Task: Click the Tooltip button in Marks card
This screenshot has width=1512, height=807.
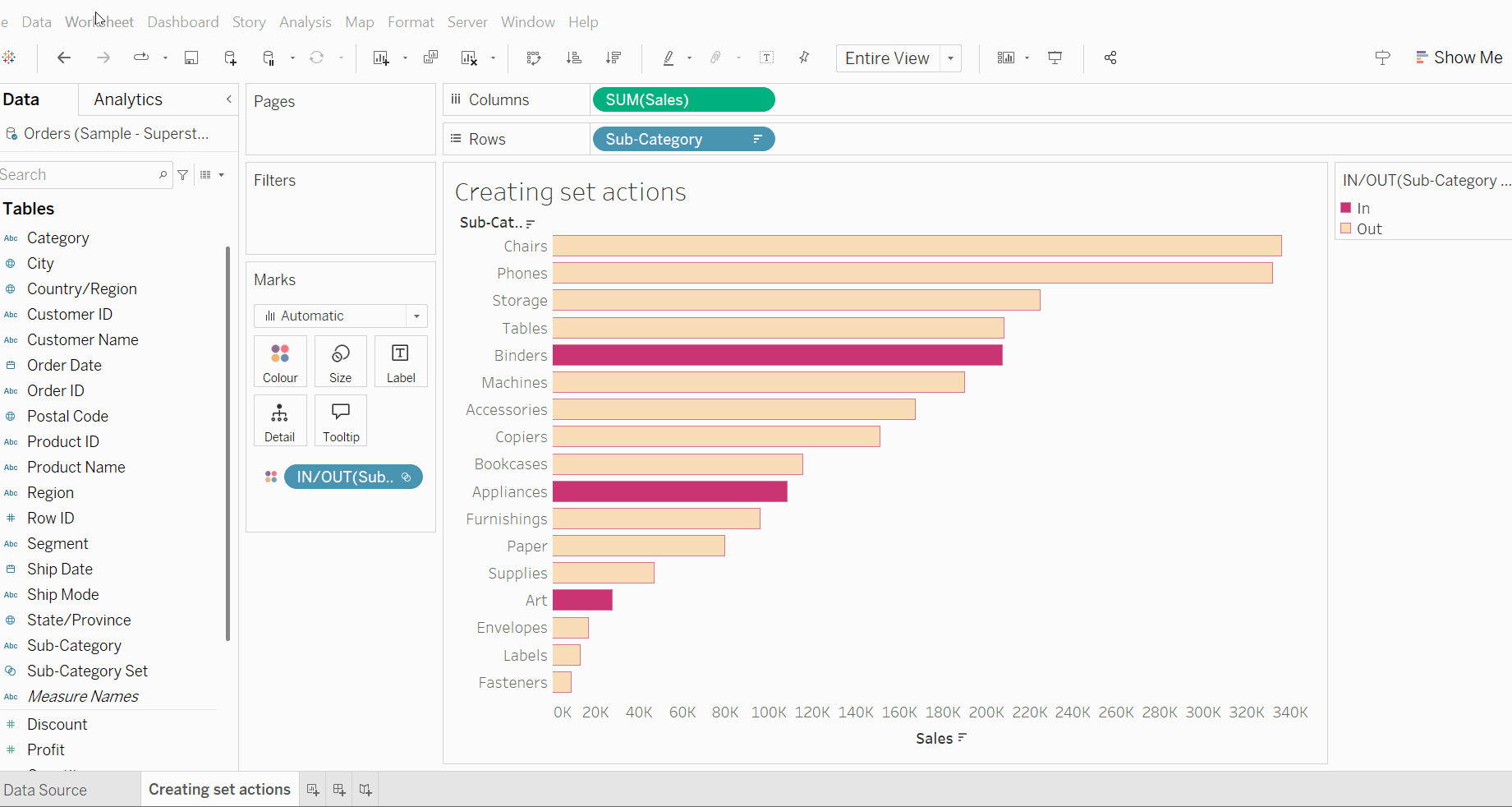Action: coord(341,421)
